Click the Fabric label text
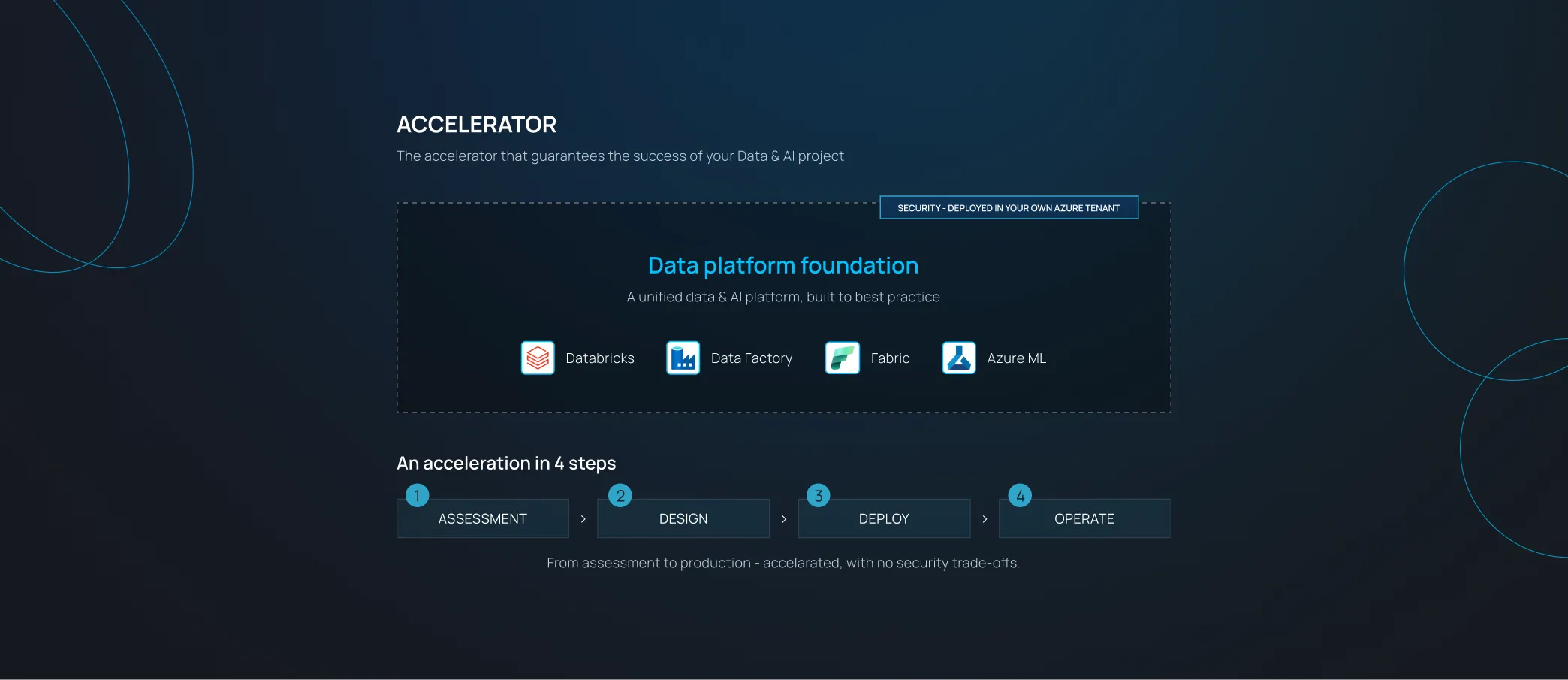Viewport: 1568px width, 680px height. point(890,358)
